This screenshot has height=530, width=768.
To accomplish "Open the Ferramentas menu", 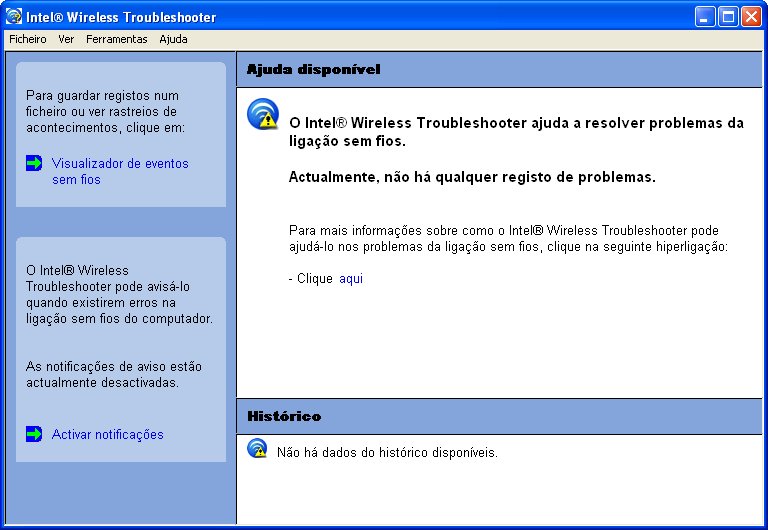I will (117, 39).
